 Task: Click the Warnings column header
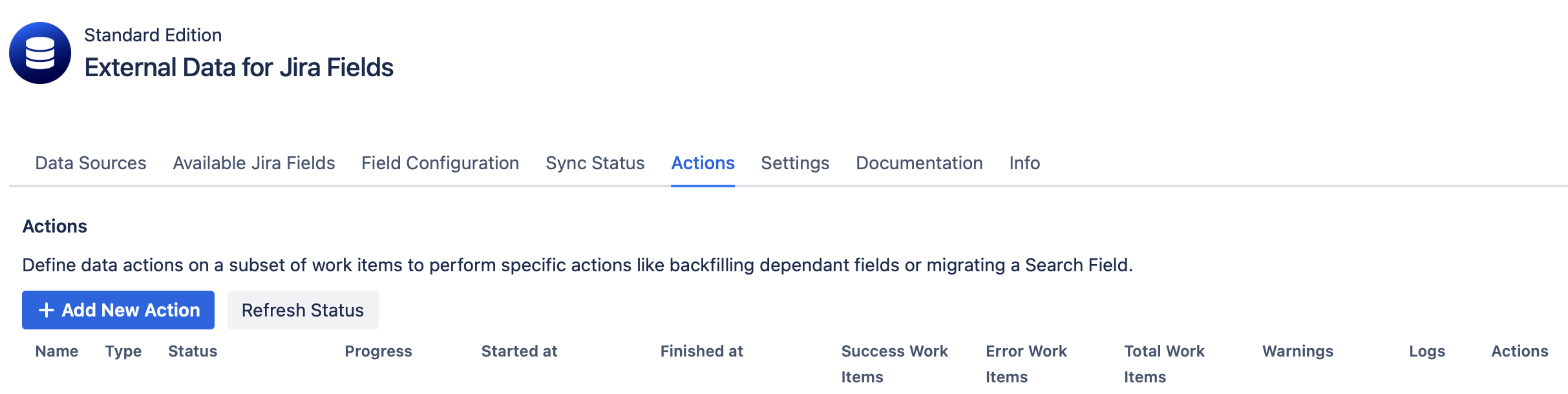(x=1297, y=351)
